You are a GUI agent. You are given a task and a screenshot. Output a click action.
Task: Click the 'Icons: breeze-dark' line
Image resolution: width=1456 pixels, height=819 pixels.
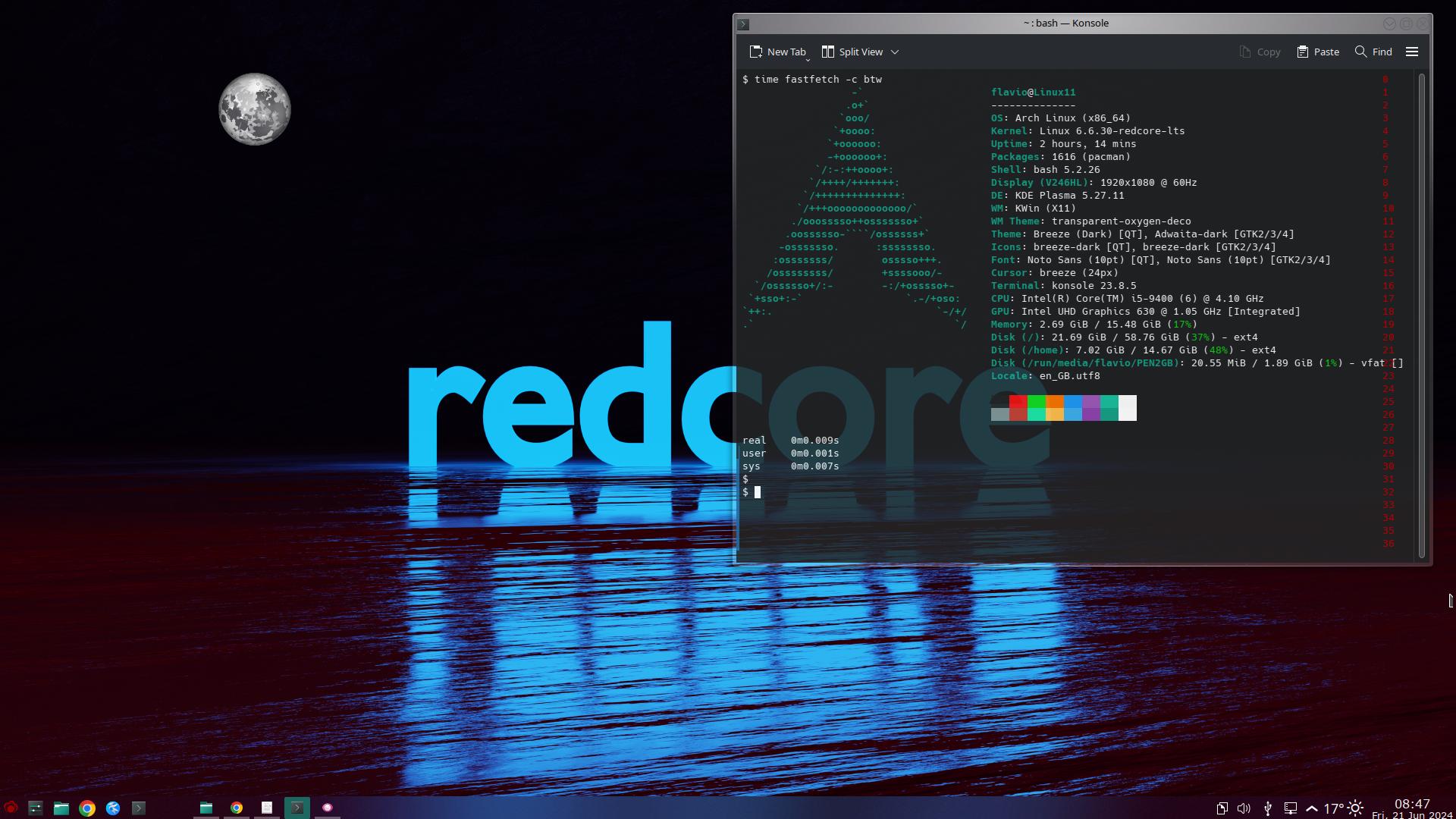(1134, 247)
